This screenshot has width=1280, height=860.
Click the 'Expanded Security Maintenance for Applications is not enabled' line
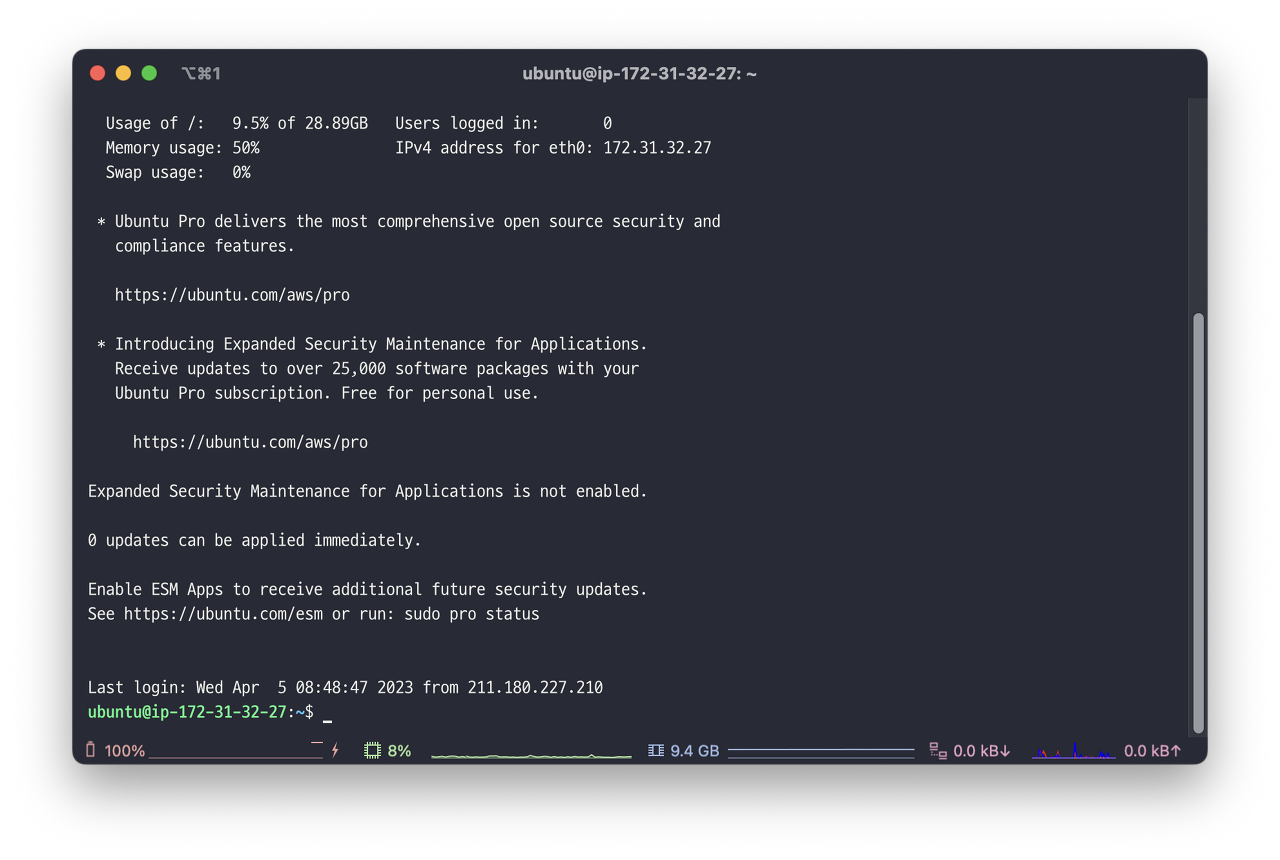tap(368, 491)
